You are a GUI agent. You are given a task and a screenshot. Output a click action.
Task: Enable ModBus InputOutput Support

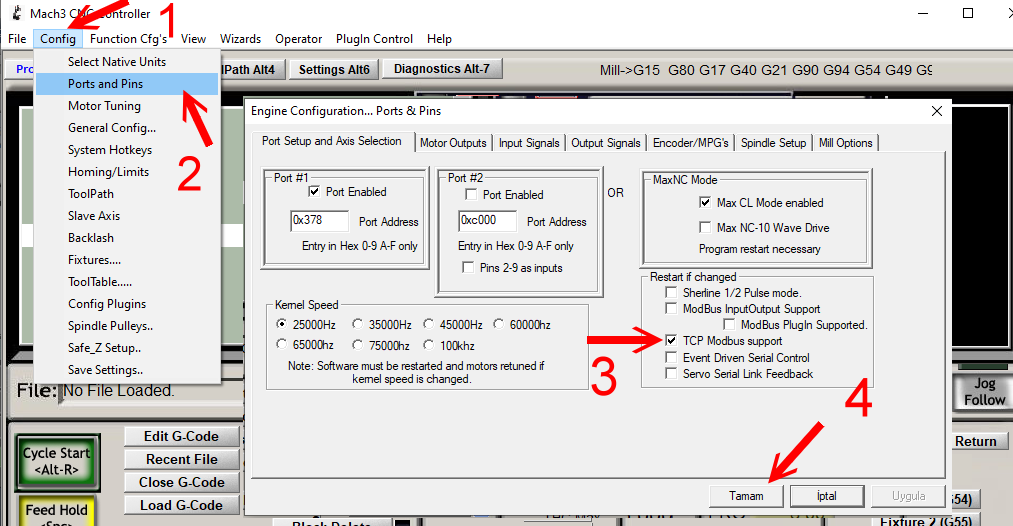pos(671,309)
